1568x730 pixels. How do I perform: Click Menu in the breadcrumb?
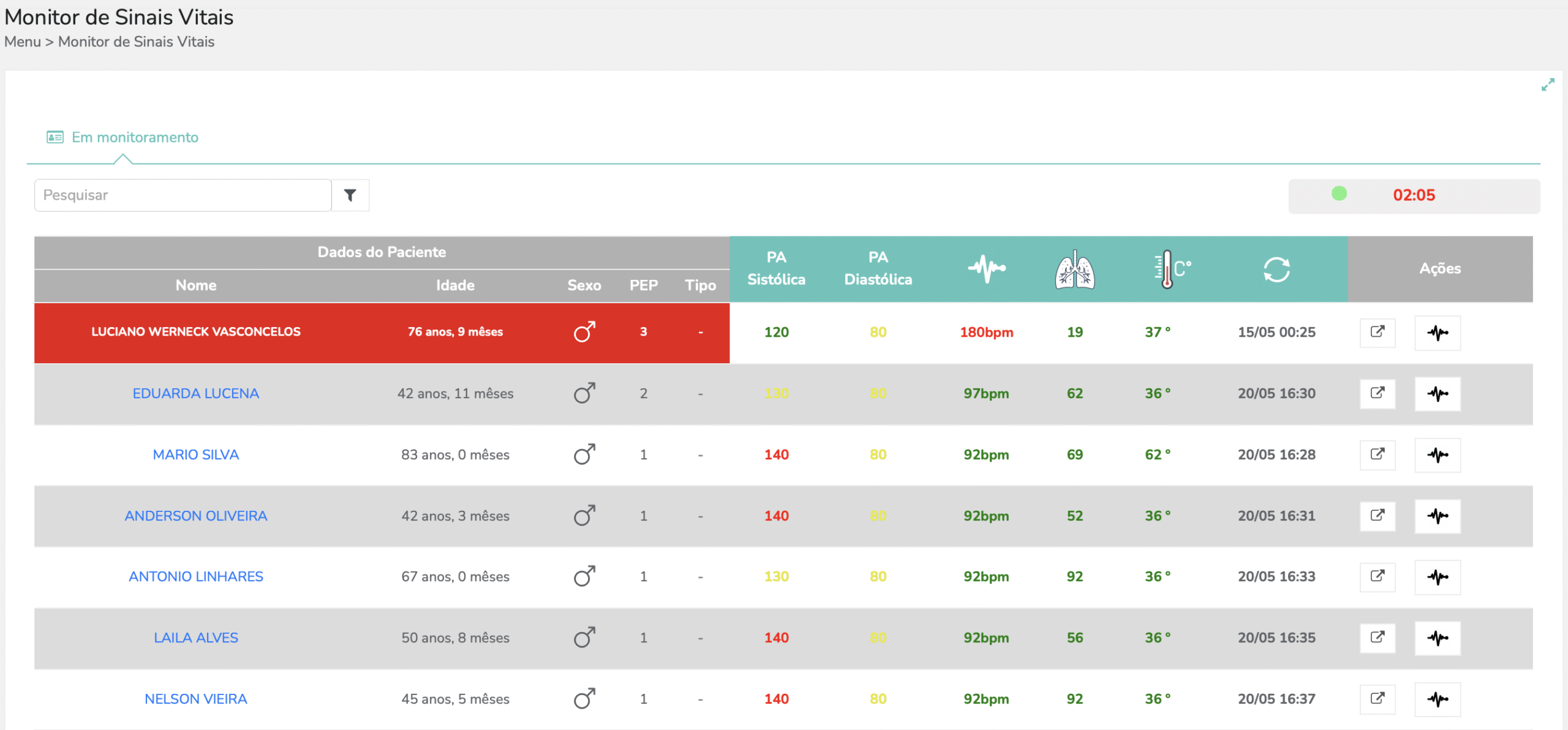[22, 42]
